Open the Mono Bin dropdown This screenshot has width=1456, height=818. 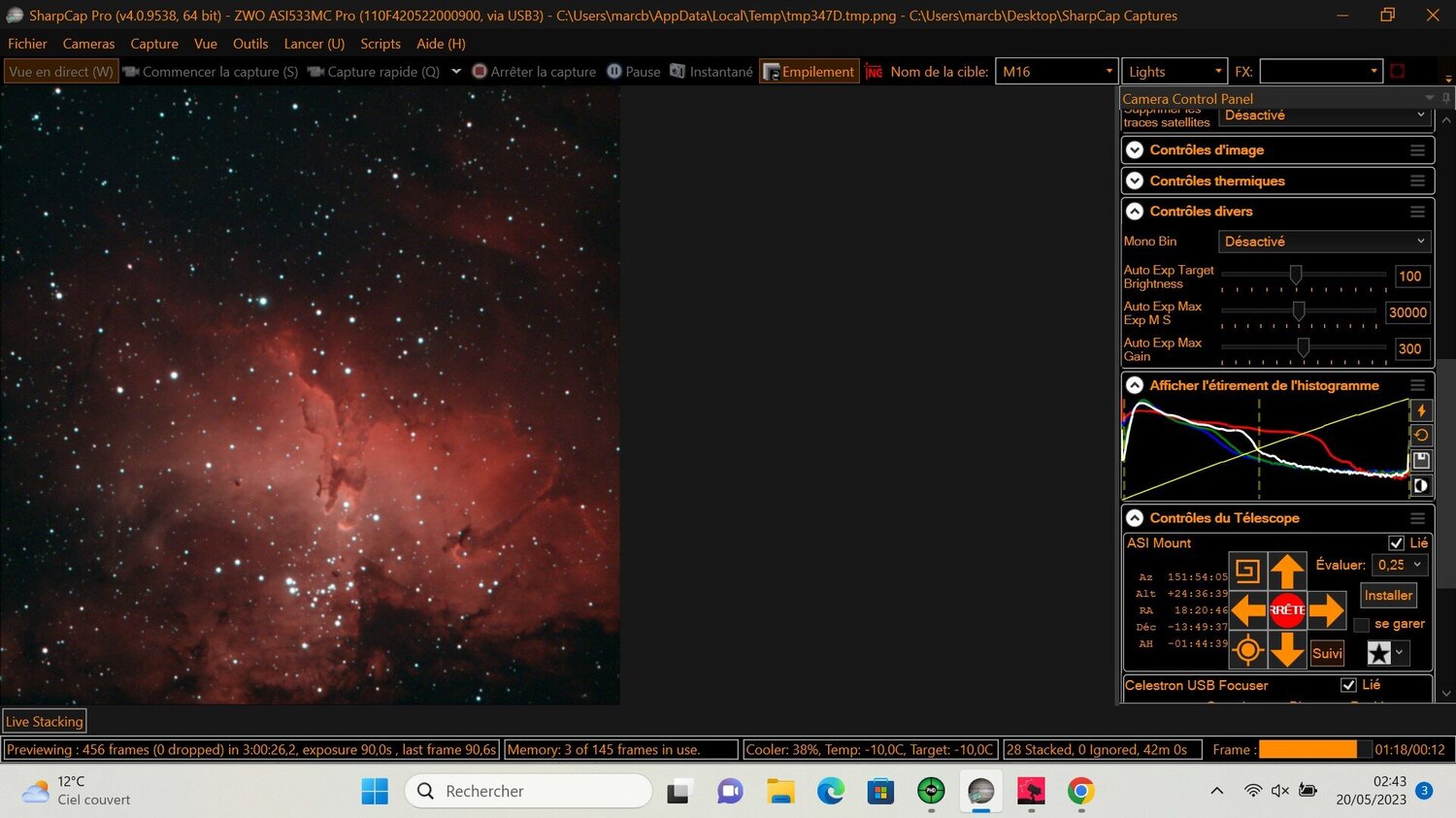(x=1324, y=242)
